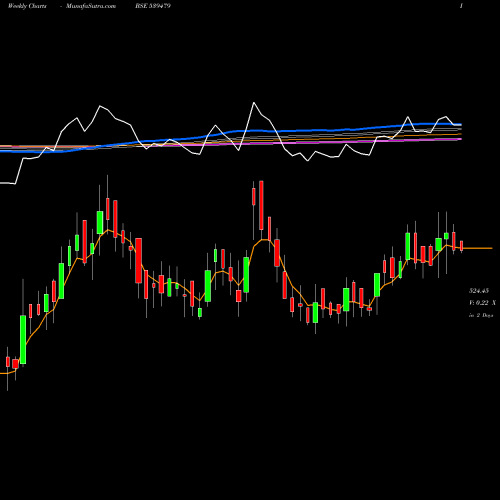Click the 'BSE 539479' symbol label
500x500 pixels.
click(x=153, y=6)
